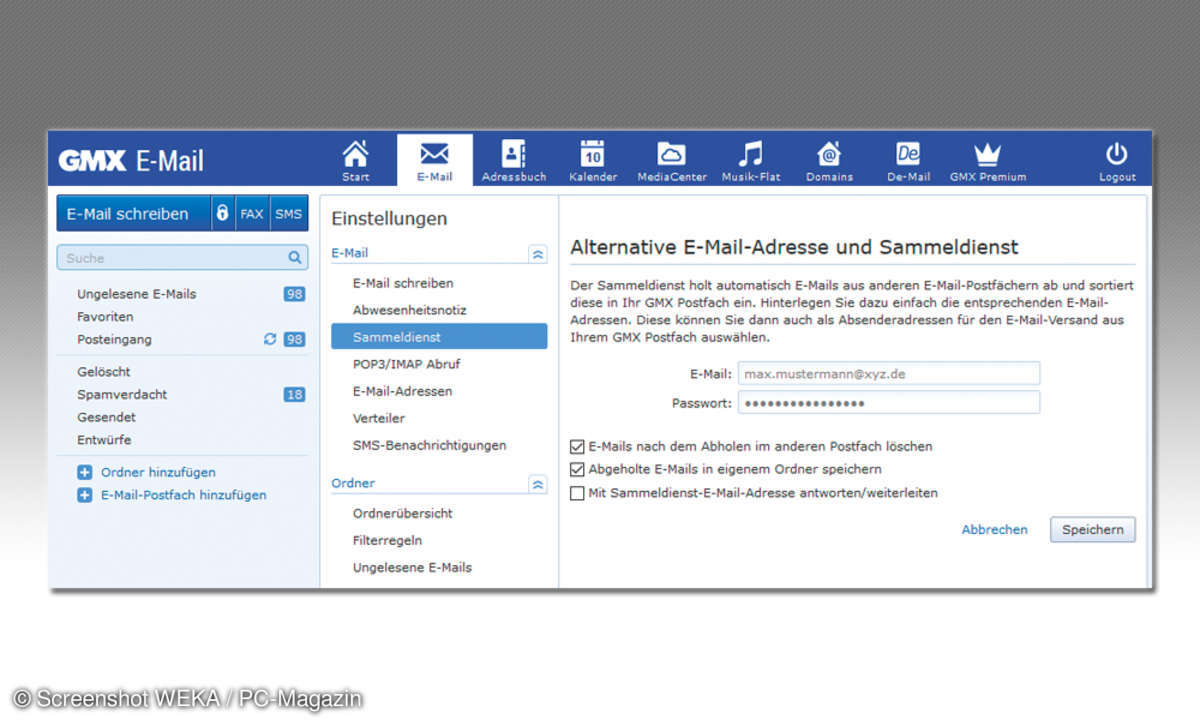Click the E-Mail address input field
This screenshot has height=720, width=1200.
coord(889,374)
